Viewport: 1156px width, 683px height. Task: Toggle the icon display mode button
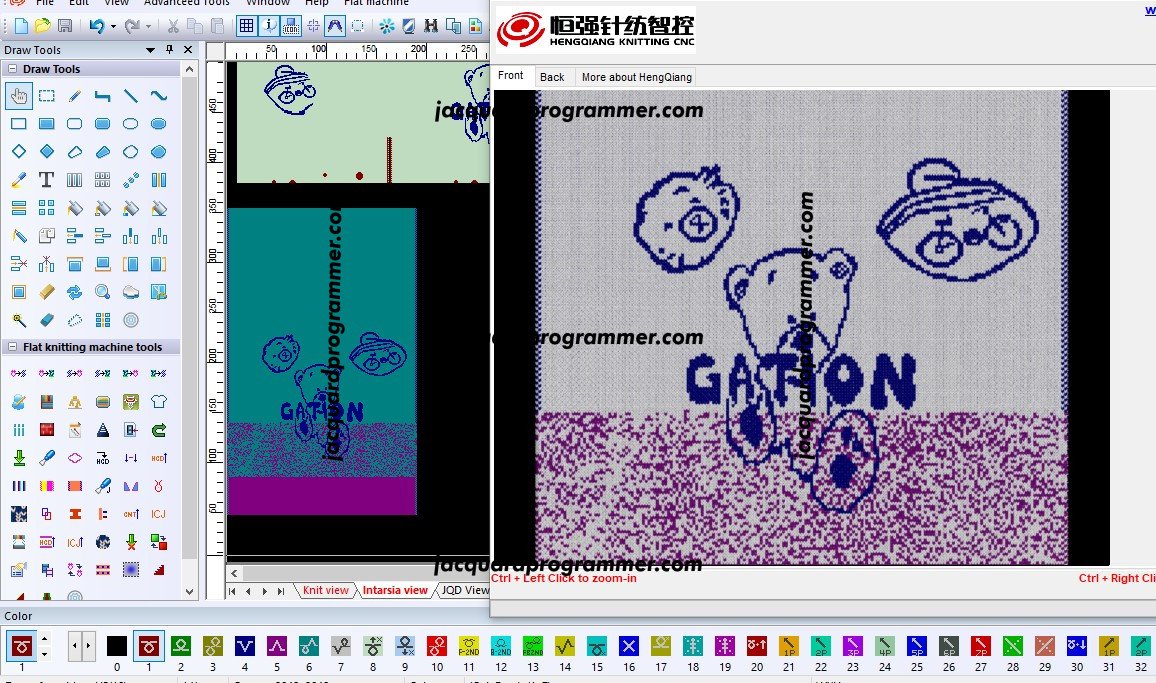click(291, 26)
